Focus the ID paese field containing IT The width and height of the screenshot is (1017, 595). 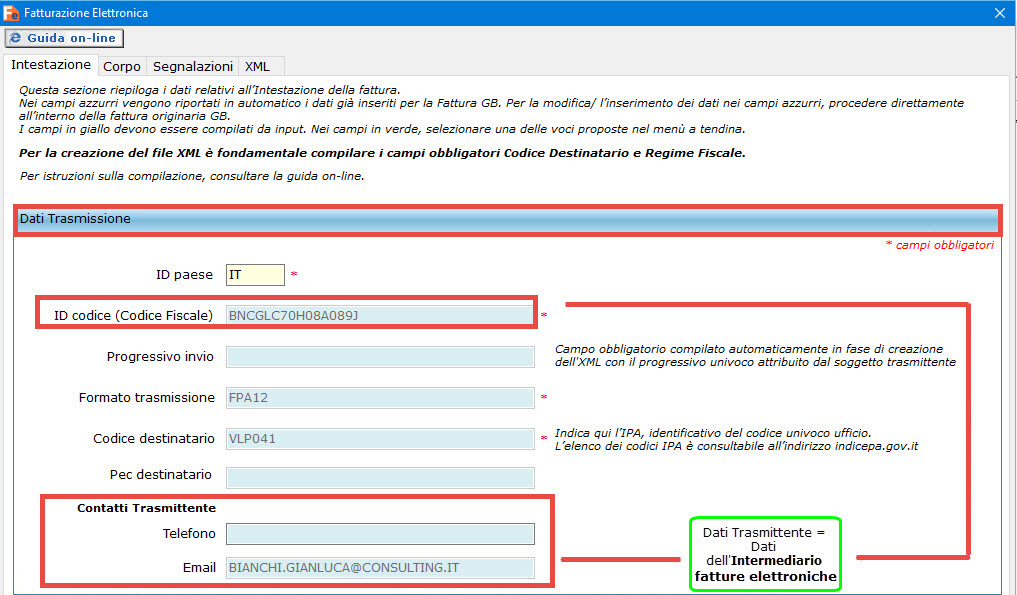[255, 274]
